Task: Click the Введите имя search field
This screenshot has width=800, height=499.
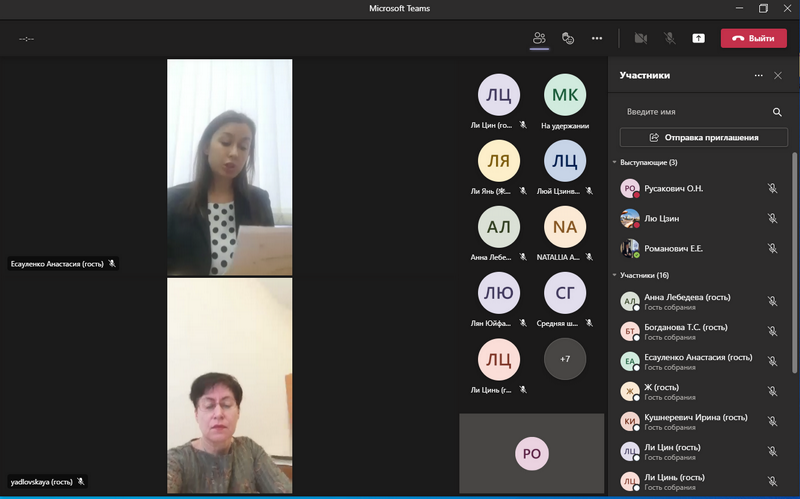Action: (695, 112)
